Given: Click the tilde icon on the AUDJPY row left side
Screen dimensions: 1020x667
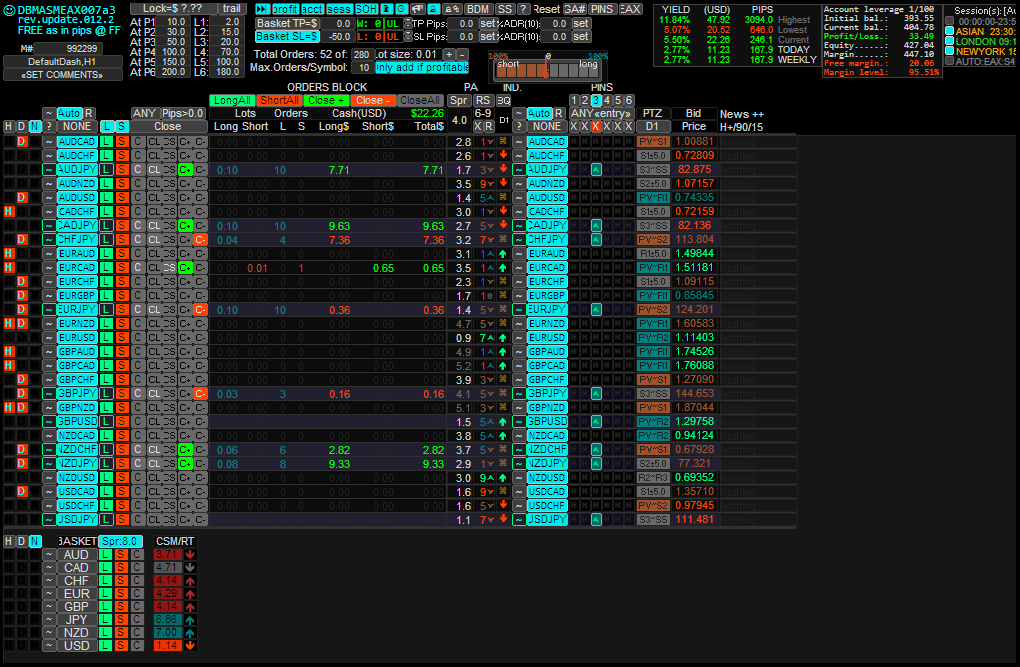Looking at the screenshot, I should 49,170.
